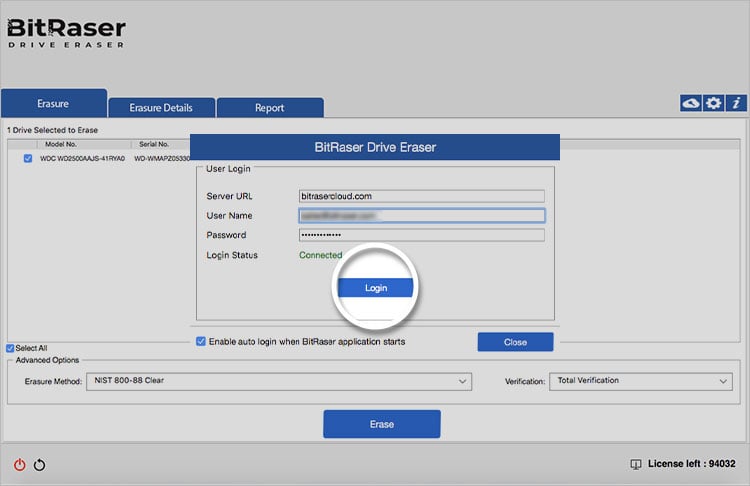Image resolution: width=750 pixels, height=486 pixels.
Task: Switch to the Erasure Details tab
Action: pos(161,108)
